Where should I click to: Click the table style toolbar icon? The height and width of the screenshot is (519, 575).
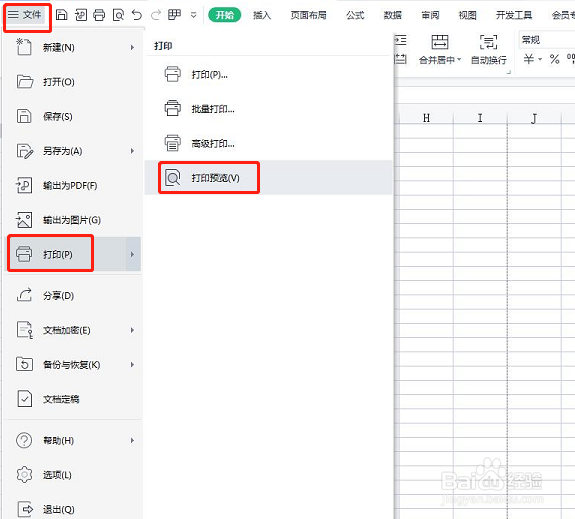tap(175, 15)
